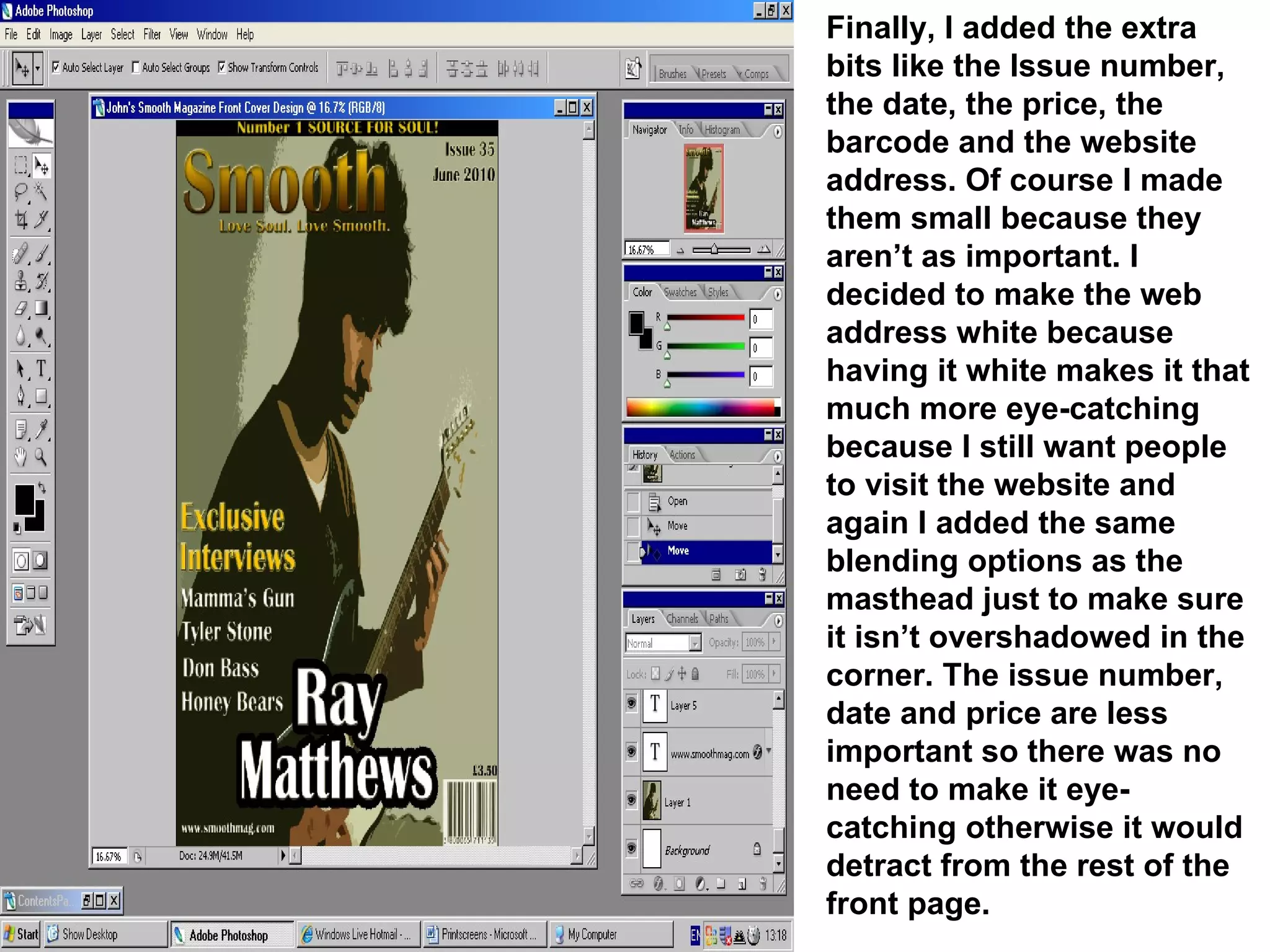Switch to the Histogram tab
Viewport: 1270px width, 952px height.
coord(722,130)
